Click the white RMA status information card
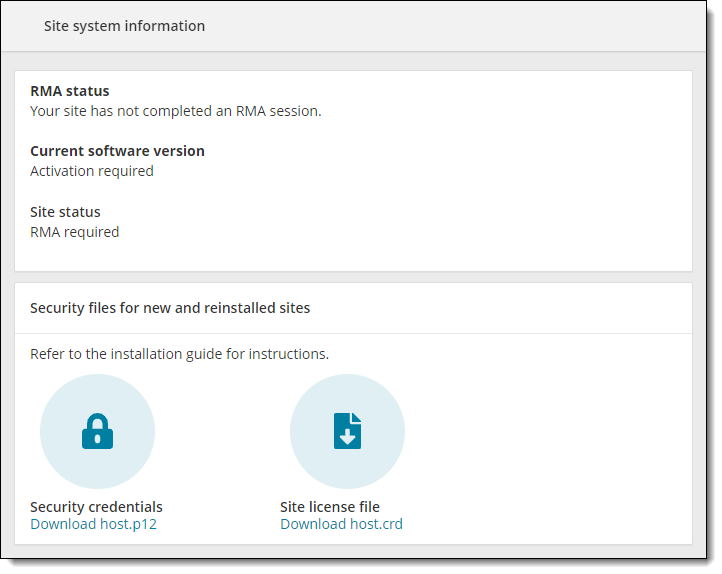The image size is (722, 574). coord(354,171)
